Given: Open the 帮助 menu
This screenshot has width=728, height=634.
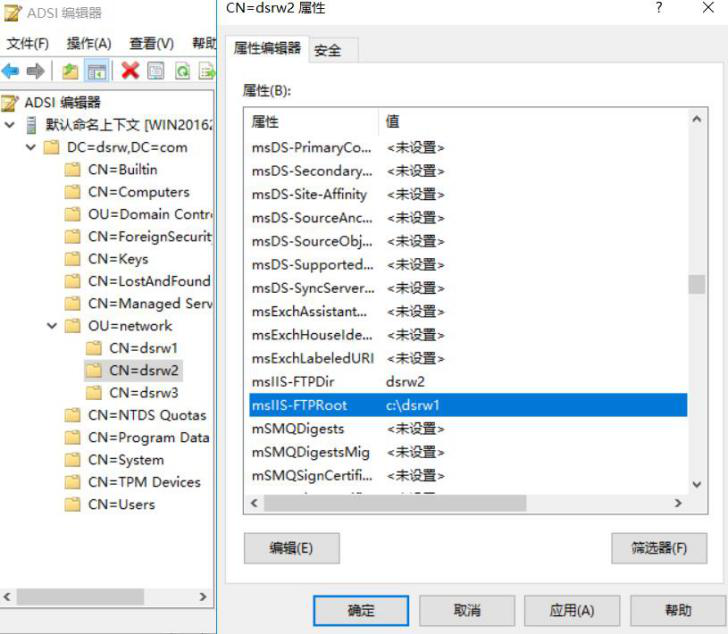Looking at the screenshot, I should pyautogui.click(x=204, y=43).
